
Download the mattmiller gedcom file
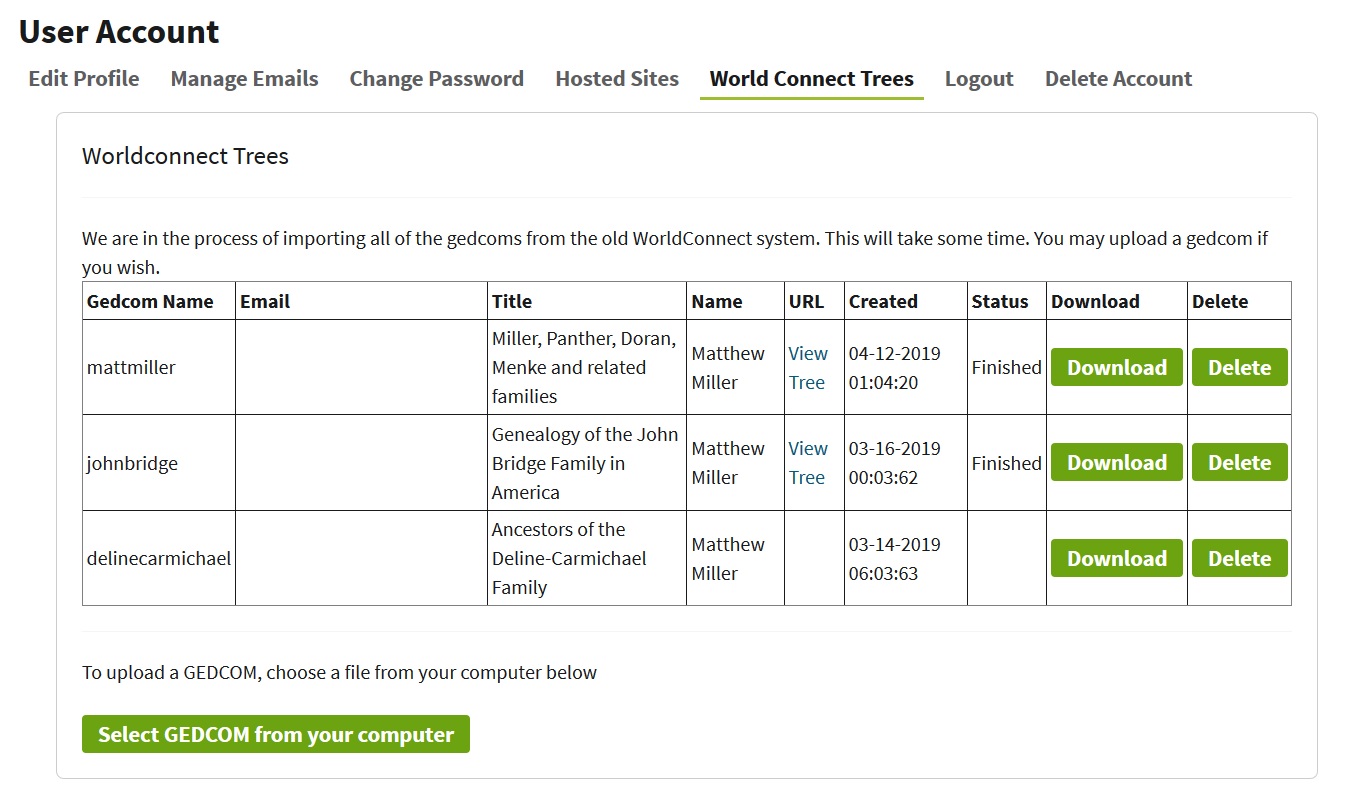point(1116,367)
